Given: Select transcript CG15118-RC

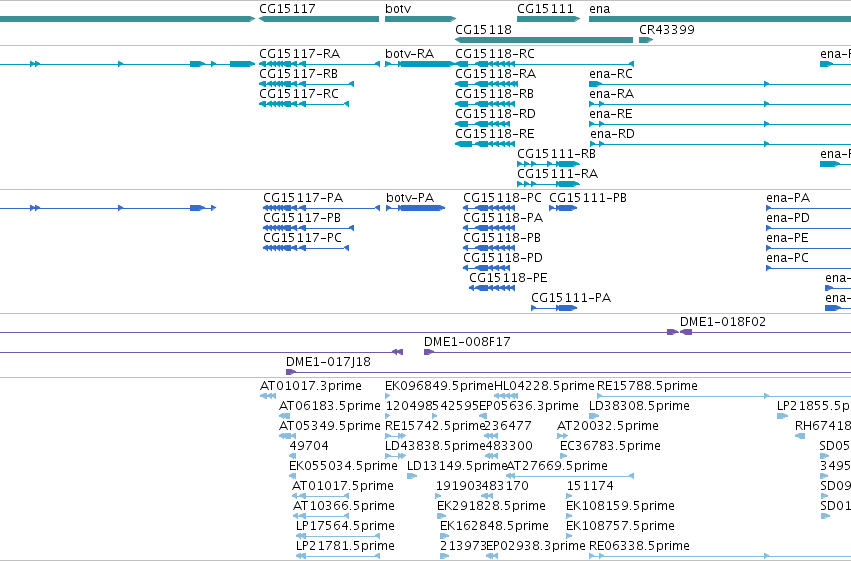Looking at the screenshot, I should pos(544,64).
